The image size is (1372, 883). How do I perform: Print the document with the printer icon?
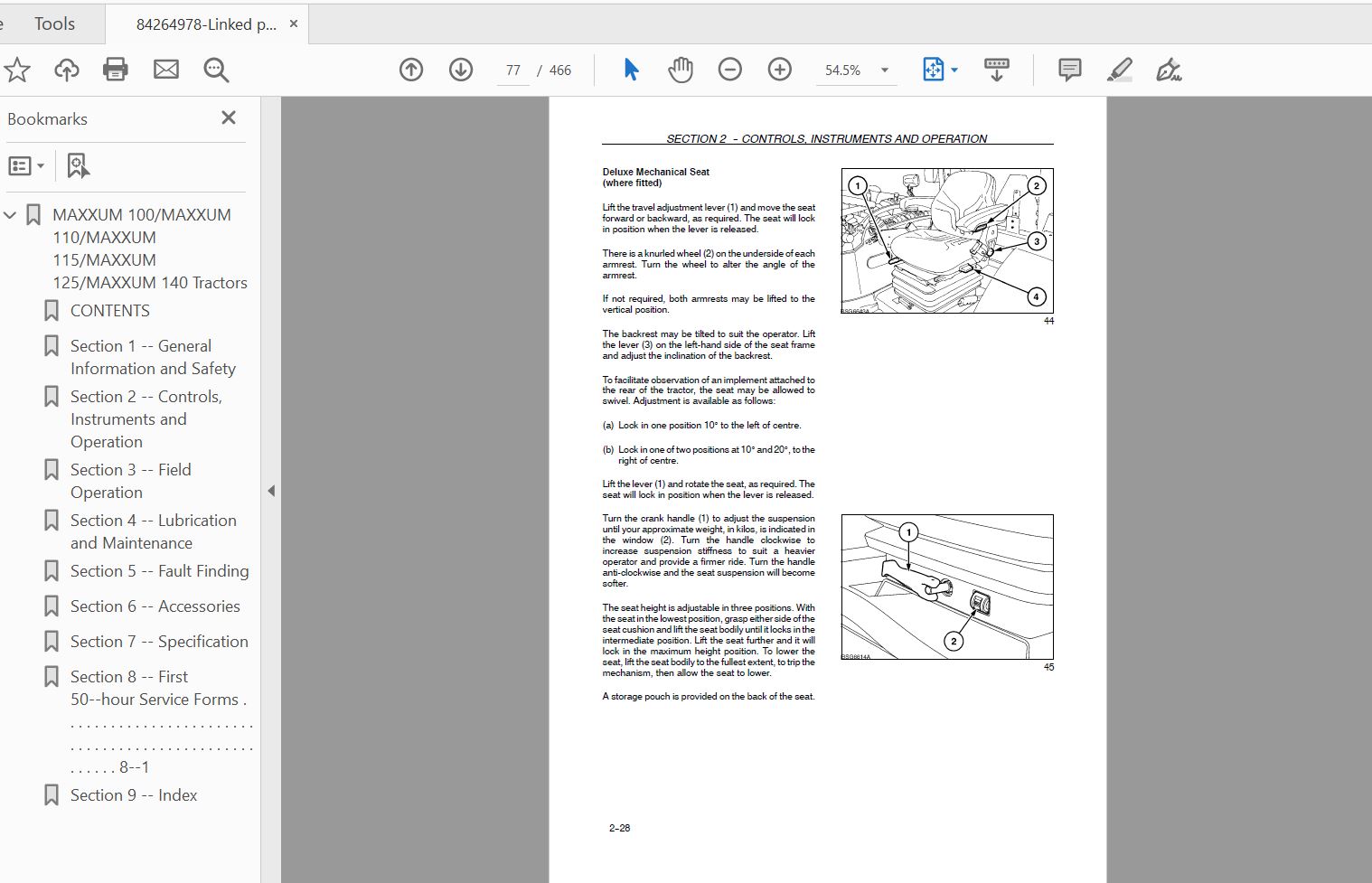tap(116, 70)
